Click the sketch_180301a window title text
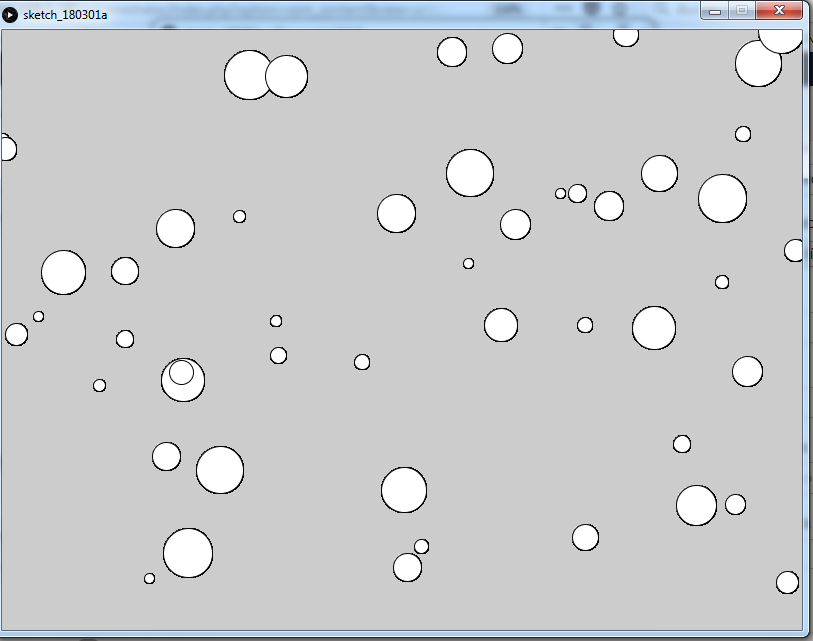The image size is (813, 641). point(65,15)
